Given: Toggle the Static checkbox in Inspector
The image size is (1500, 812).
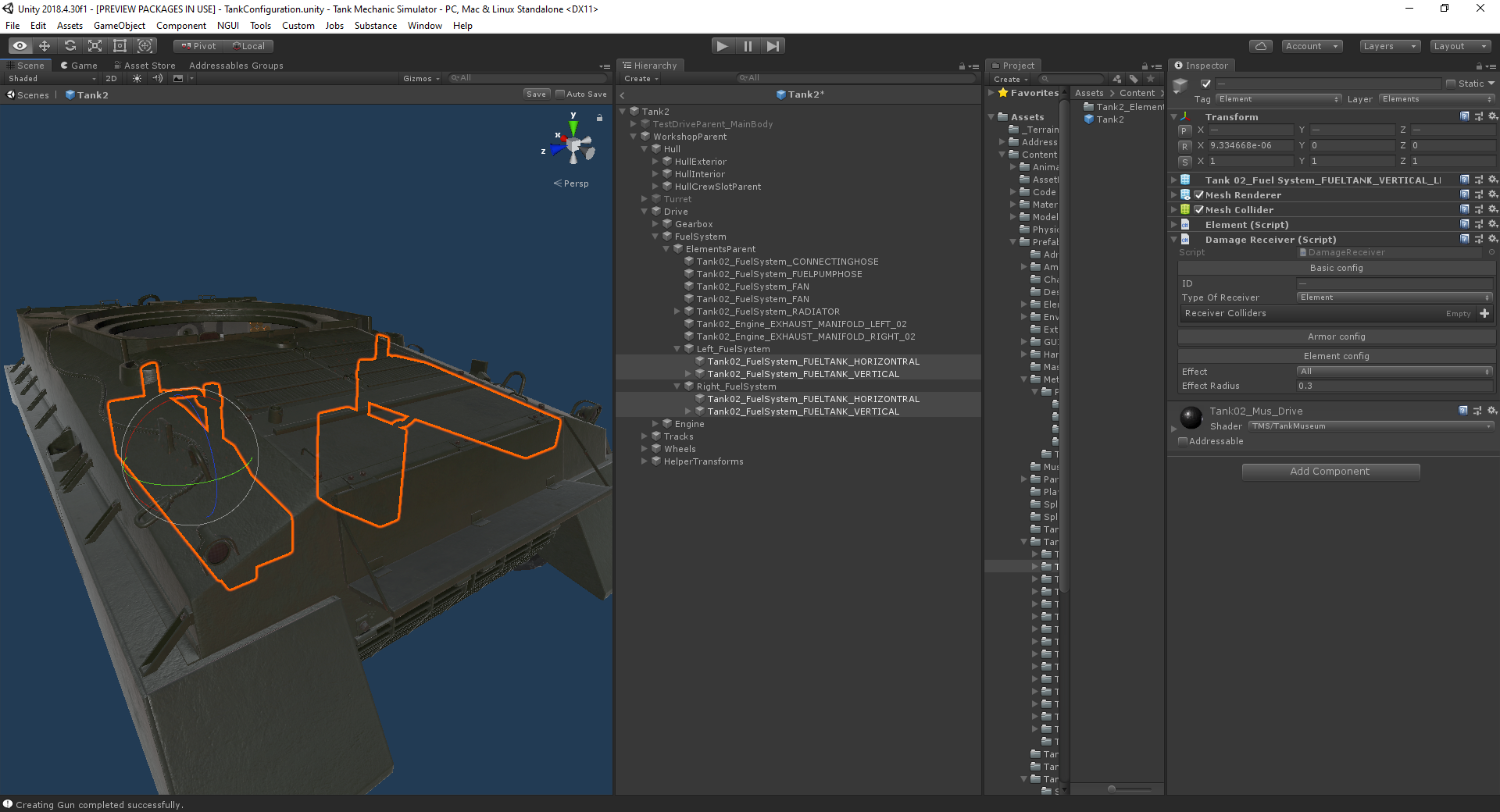Looking at the screenshot, I should pos(1451,84).
